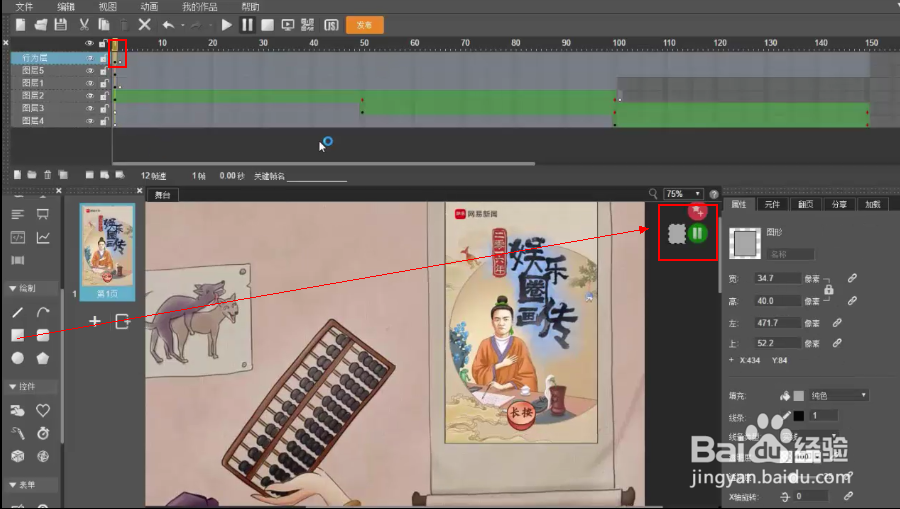Select the rounded rectangle tool

pos(43,335)
